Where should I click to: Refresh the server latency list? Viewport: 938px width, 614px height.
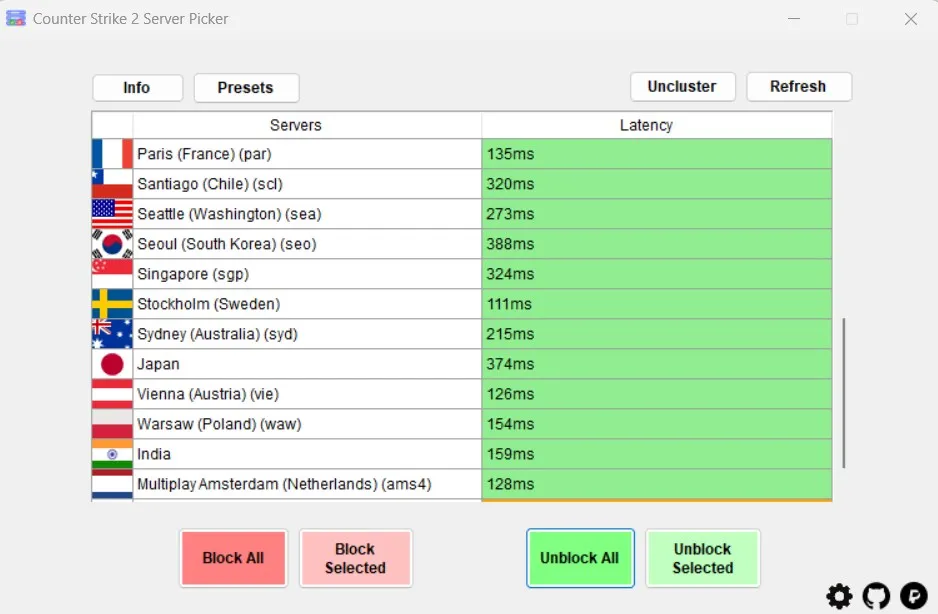click(x=799, y=87)
